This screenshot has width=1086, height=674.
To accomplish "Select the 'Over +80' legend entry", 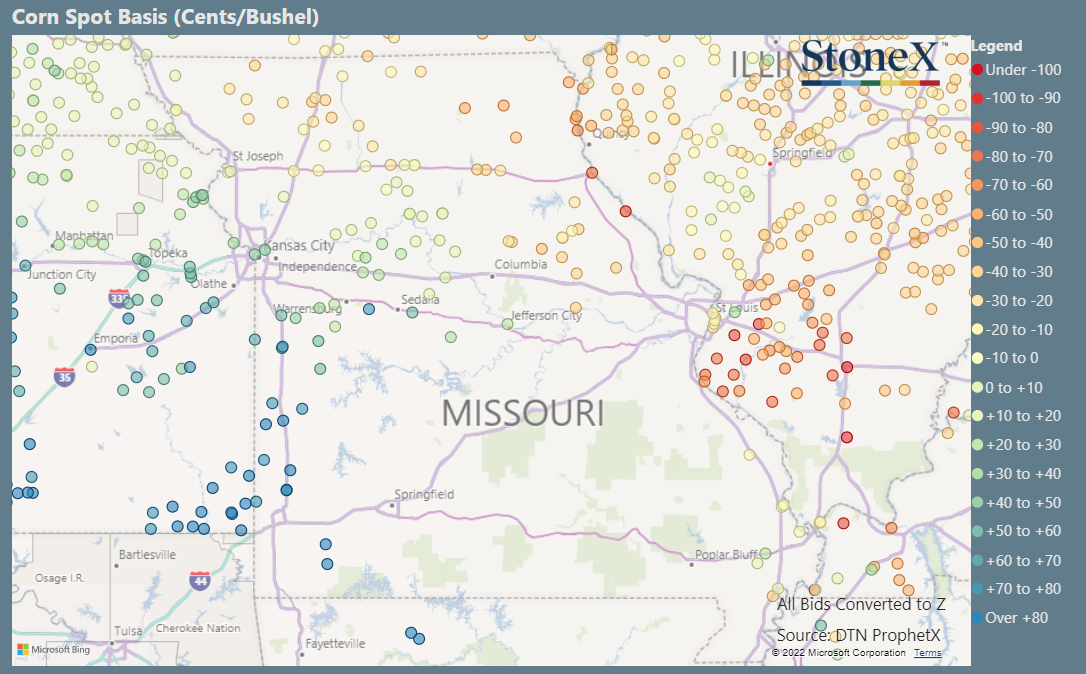I will [1010, 617].
